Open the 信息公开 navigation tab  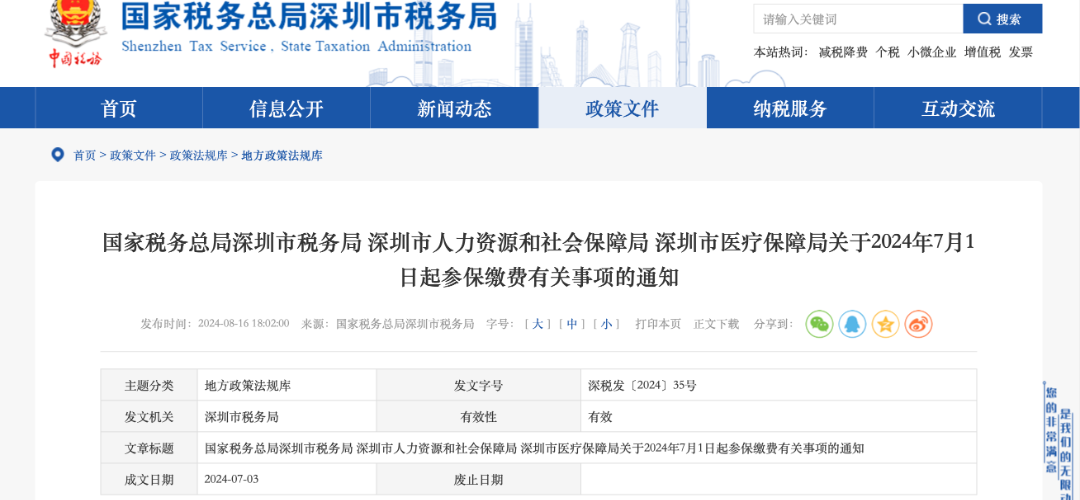(x=287, y=108)
